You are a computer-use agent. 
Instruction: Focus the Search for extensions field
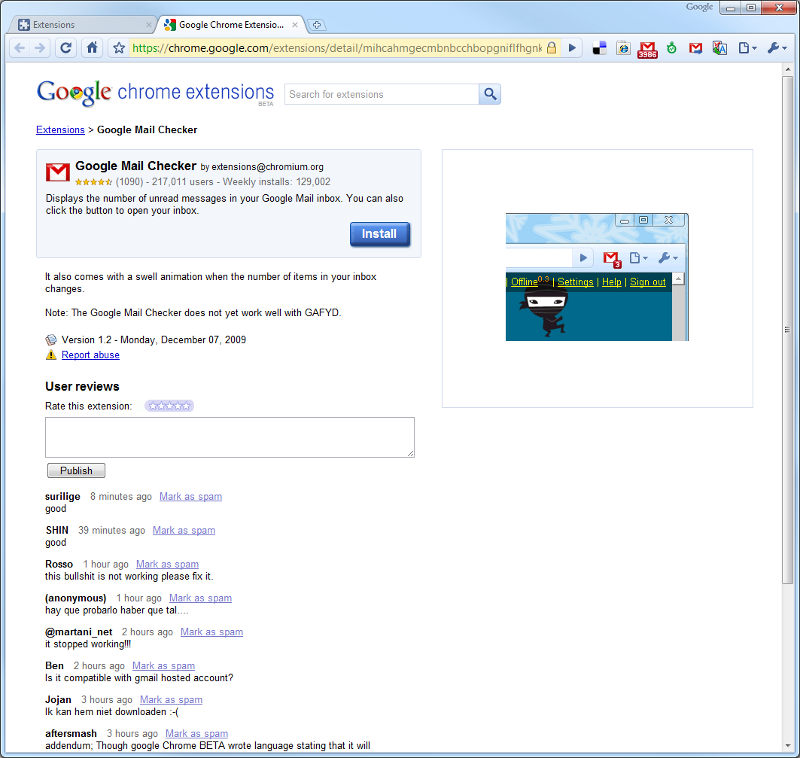pos(381,94)
